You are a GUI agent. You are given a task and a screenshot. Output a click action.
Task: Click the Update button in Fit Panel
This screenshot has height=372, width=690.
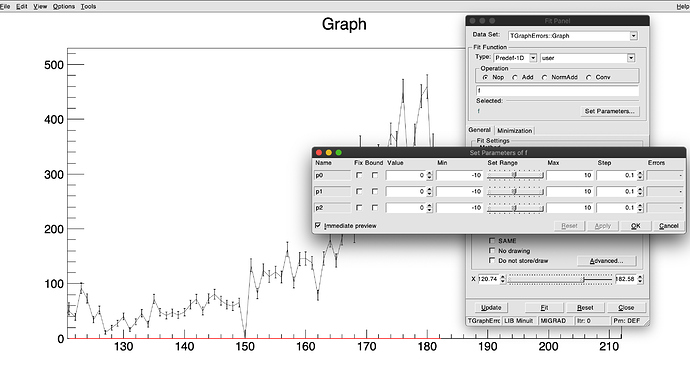click(491, 308)
